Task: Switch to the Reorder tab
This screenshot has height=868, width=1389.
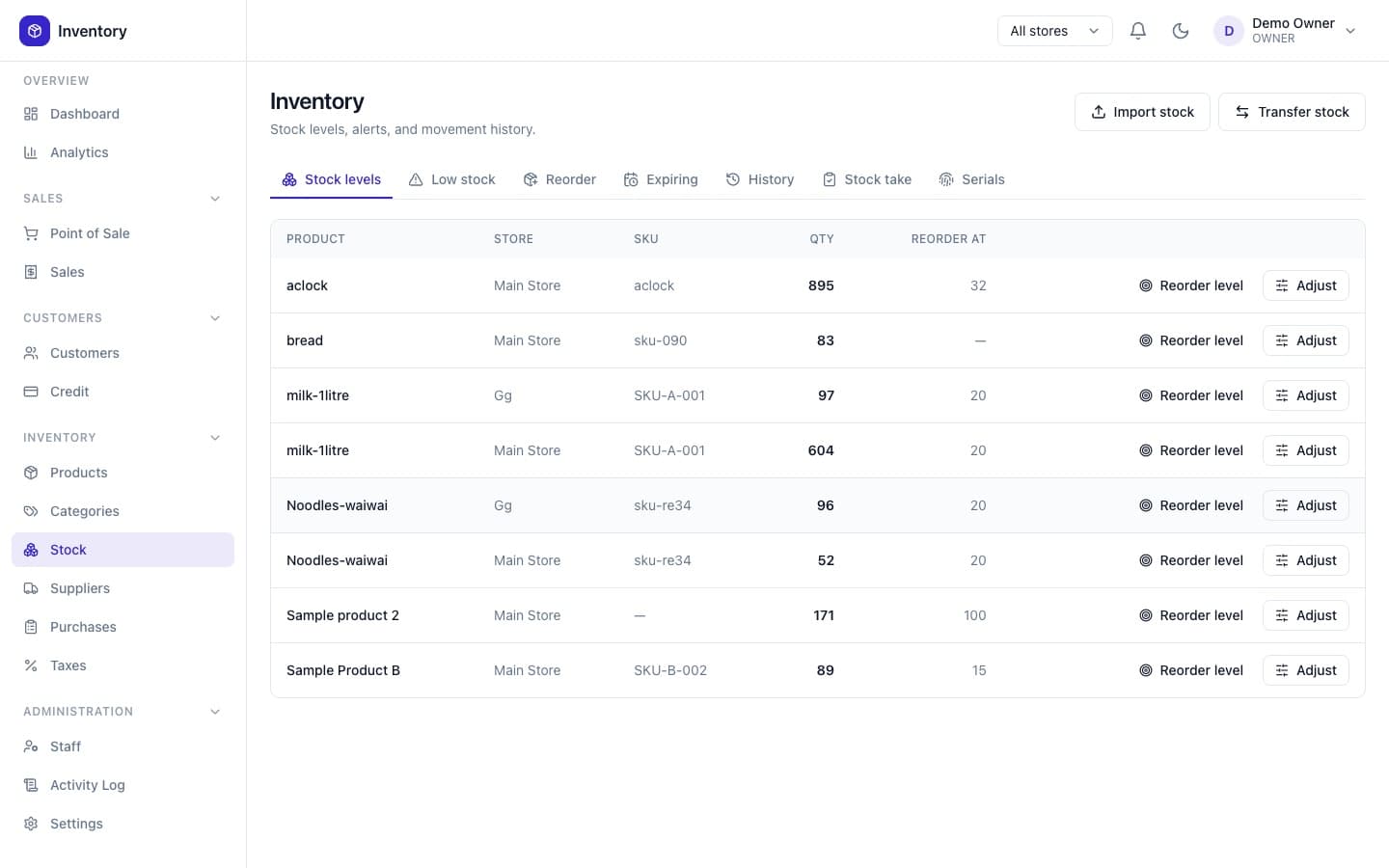Action: pyautogui.click(x=559, y=179)
